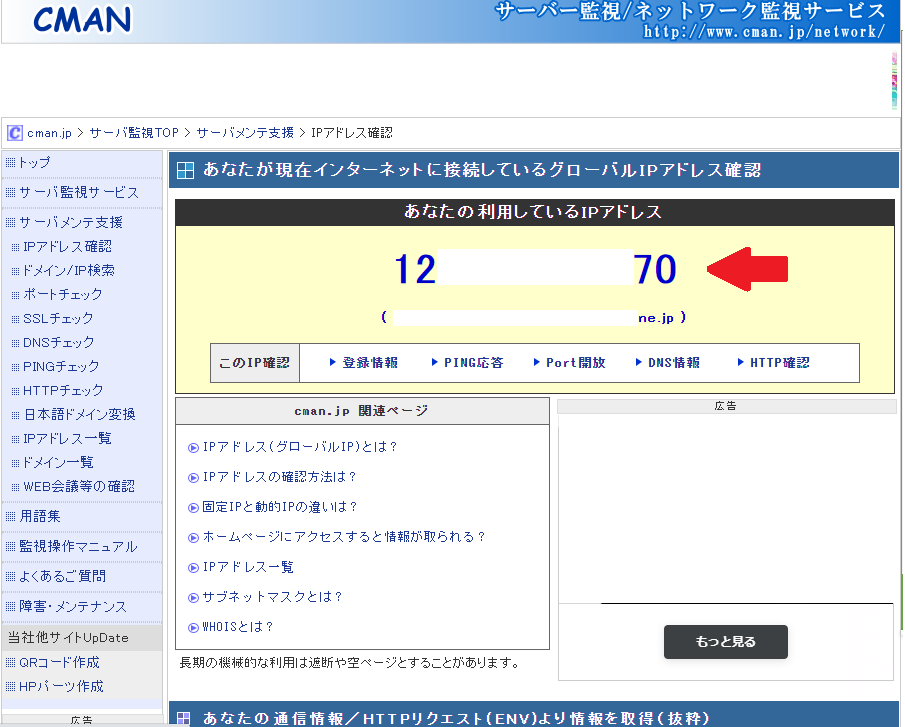Viewport: 905px width, 727px height.
Task: Open QRコード作成 in the sidebar
Action: (59, 662)
